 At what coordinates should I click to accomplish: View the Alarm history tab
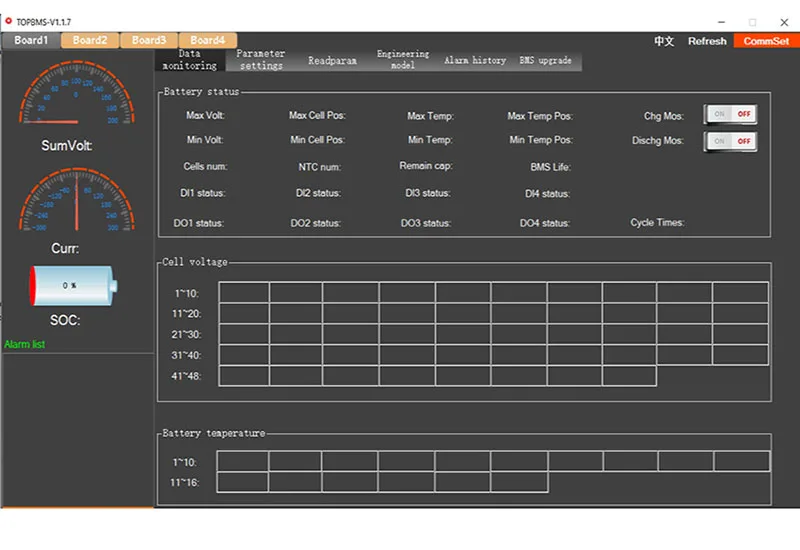coord(475,61)
